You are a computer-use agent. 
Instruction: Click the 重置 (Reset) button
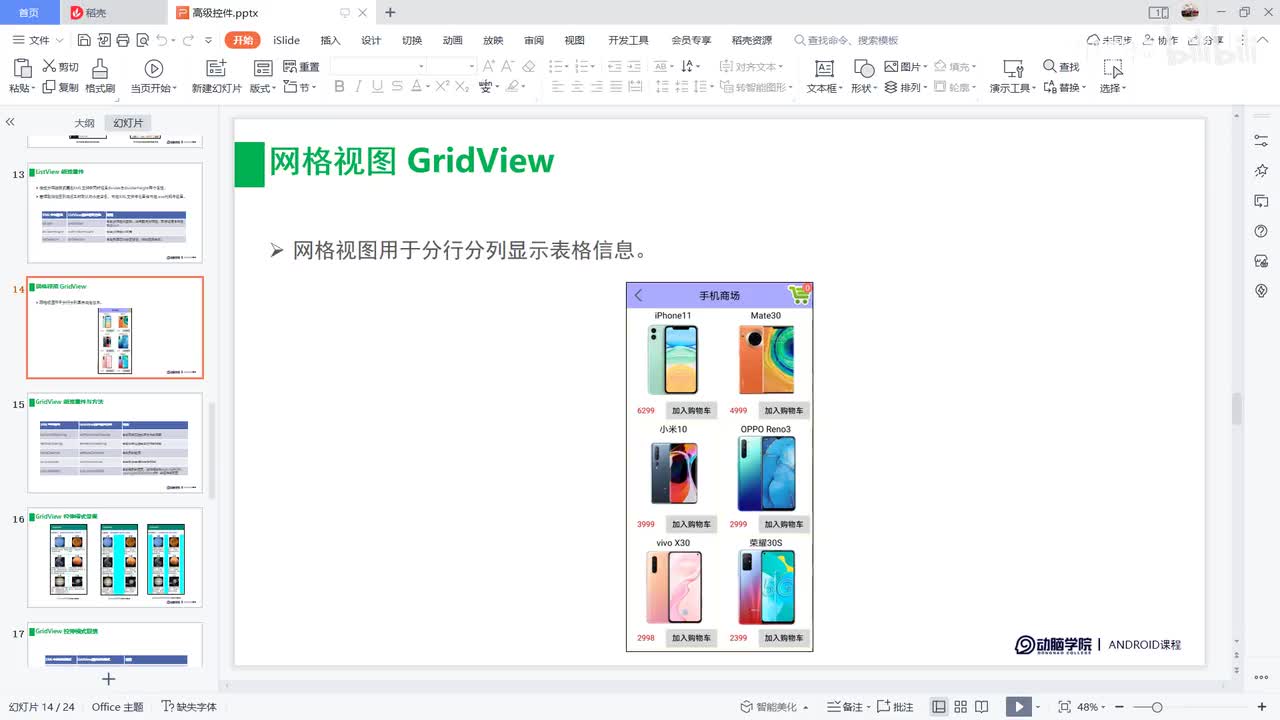[302, 66]
